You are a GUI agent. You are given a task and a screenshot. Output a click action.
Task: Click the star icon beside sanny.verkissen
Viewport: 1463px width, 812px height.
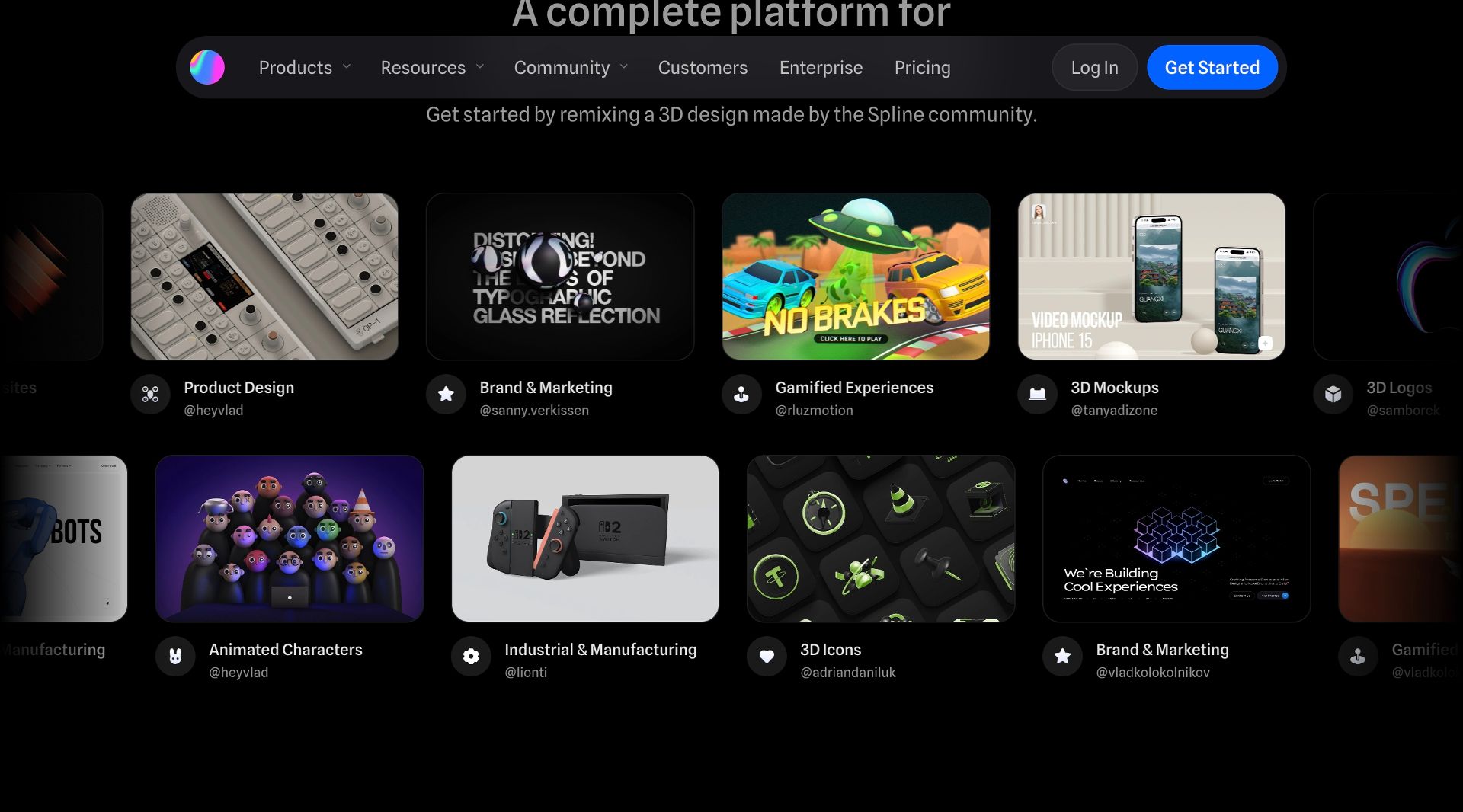click(446, 395)
